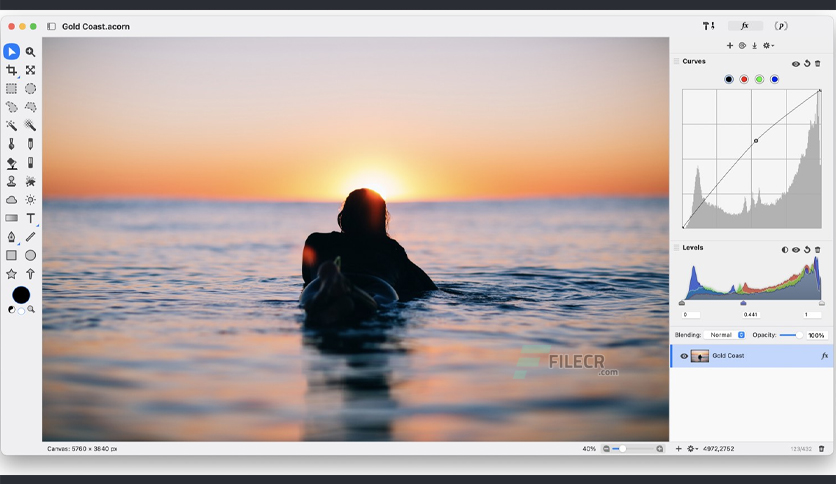Hide the Gold Coast layer
This screenshot has width=836, height=484.
(x=684, y=356)
